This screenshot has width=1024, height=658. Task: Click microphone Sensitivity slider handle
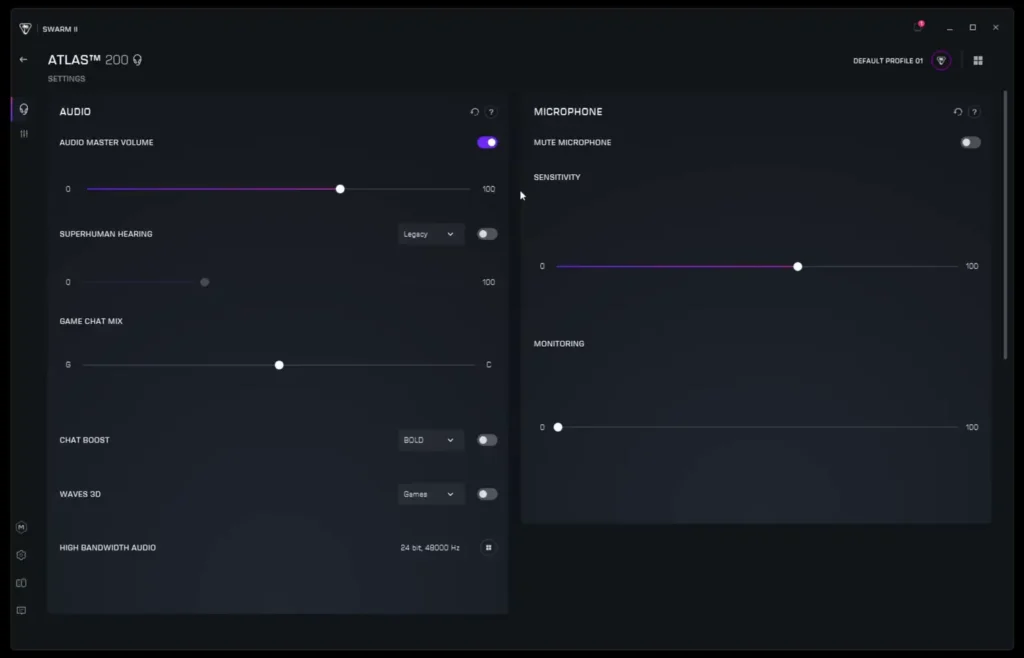[x=797, y=266]
